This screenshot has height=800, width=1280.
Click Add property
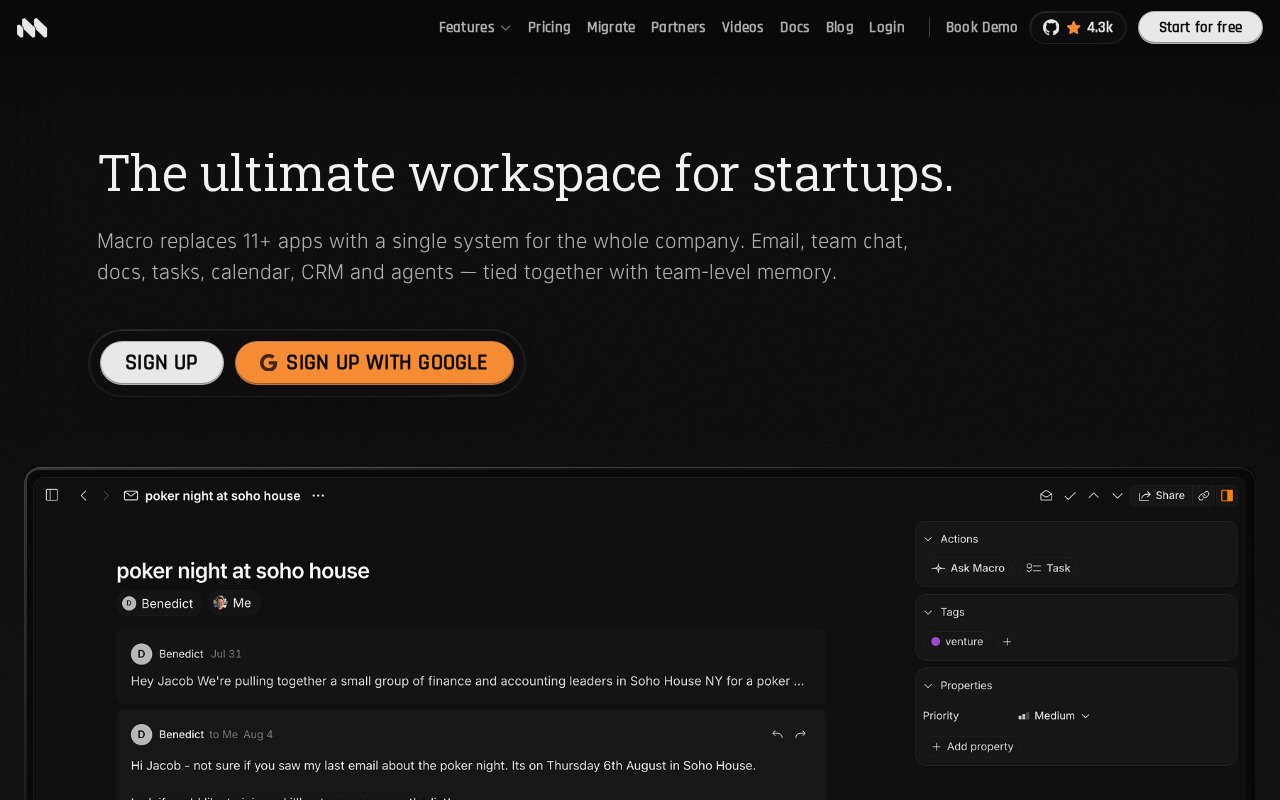[972, 747]
